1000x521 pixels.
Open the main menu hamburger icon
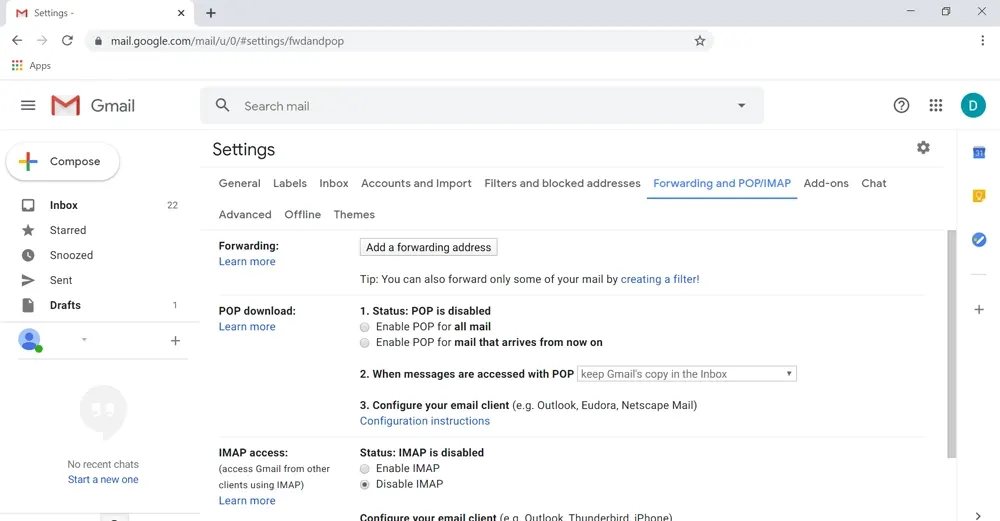(x=28, y=105)
